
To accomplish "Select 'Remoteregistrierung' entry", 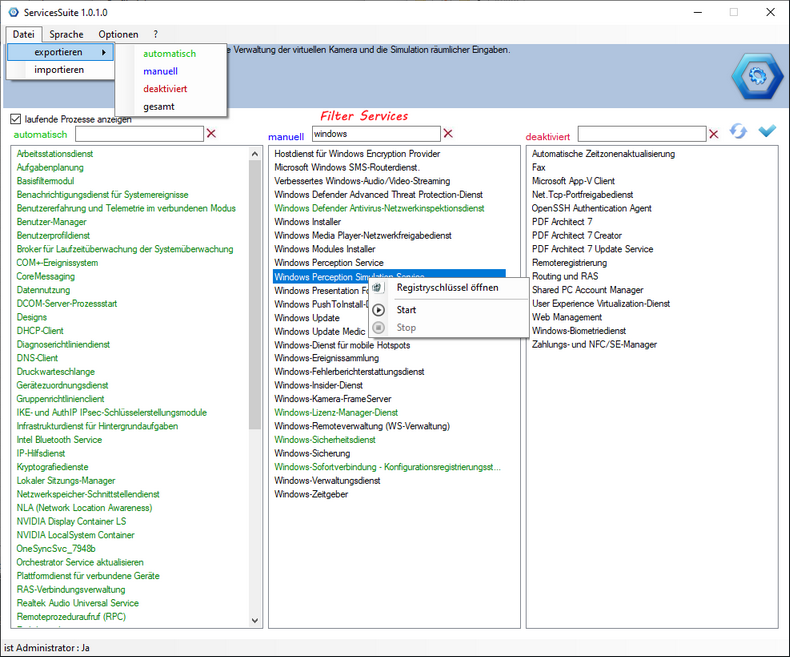I will (569, 262).
